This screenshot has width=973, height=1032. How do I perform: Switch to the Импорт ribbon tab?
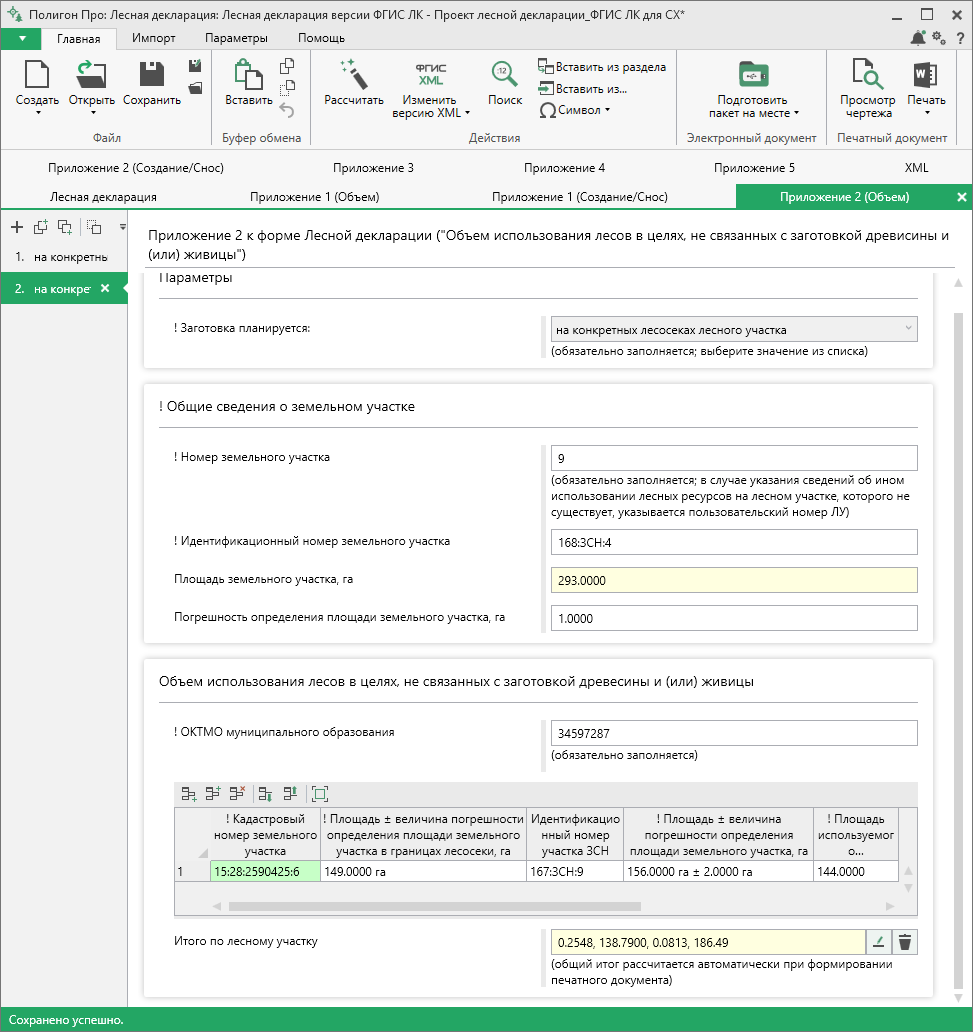point(153,38)
